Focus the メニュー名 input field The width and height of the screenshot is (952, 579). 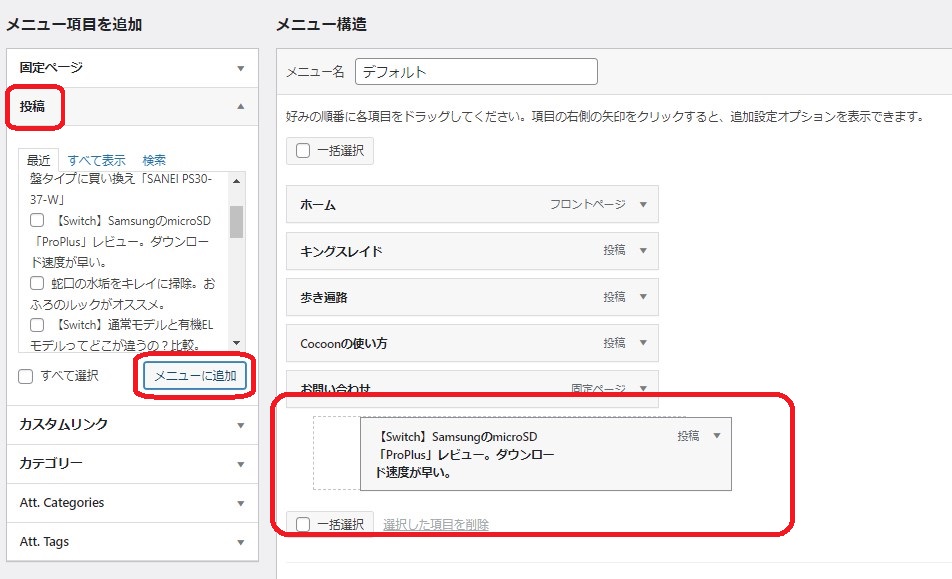pos(476,72)
